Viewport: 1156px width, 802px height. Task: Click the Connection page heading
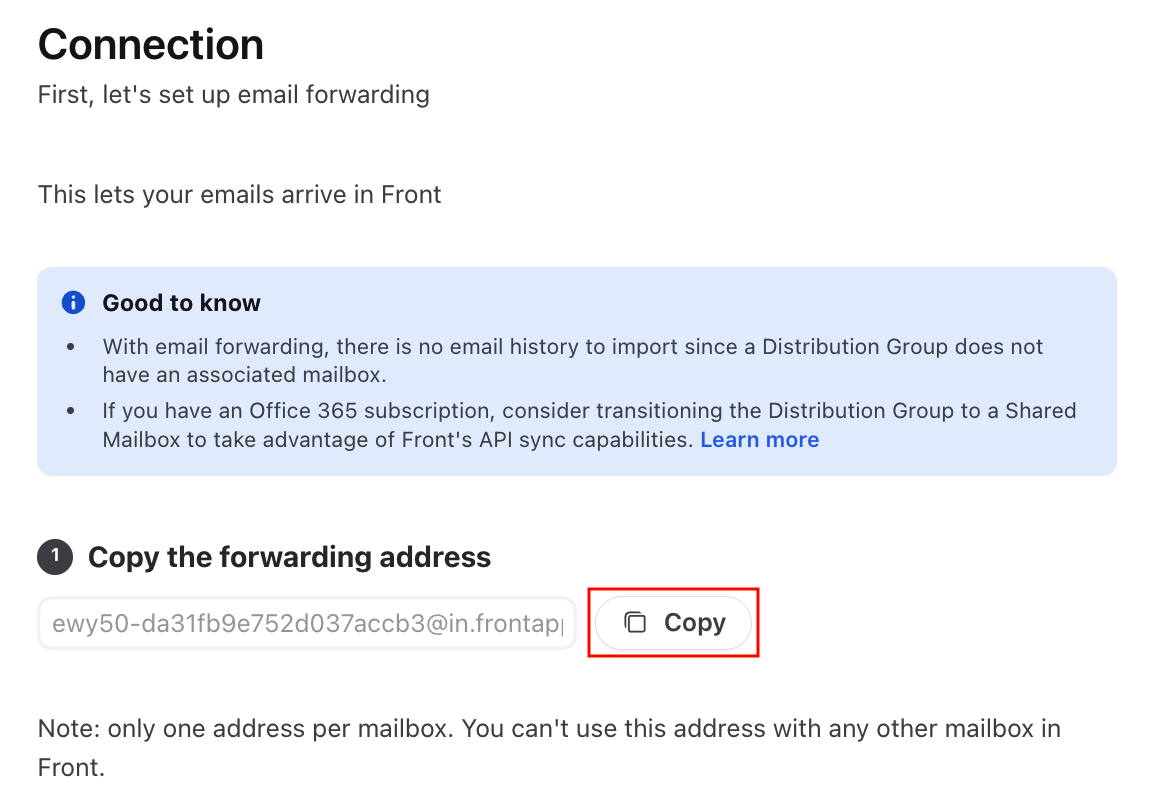[x=150, y=44]
